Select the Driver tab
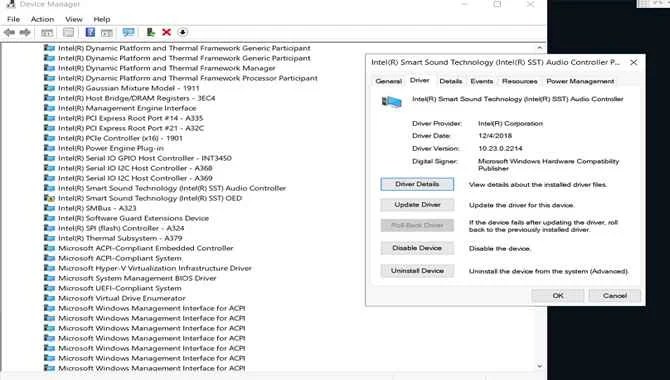This screenshot has height=380, width=670. (420, 80)
